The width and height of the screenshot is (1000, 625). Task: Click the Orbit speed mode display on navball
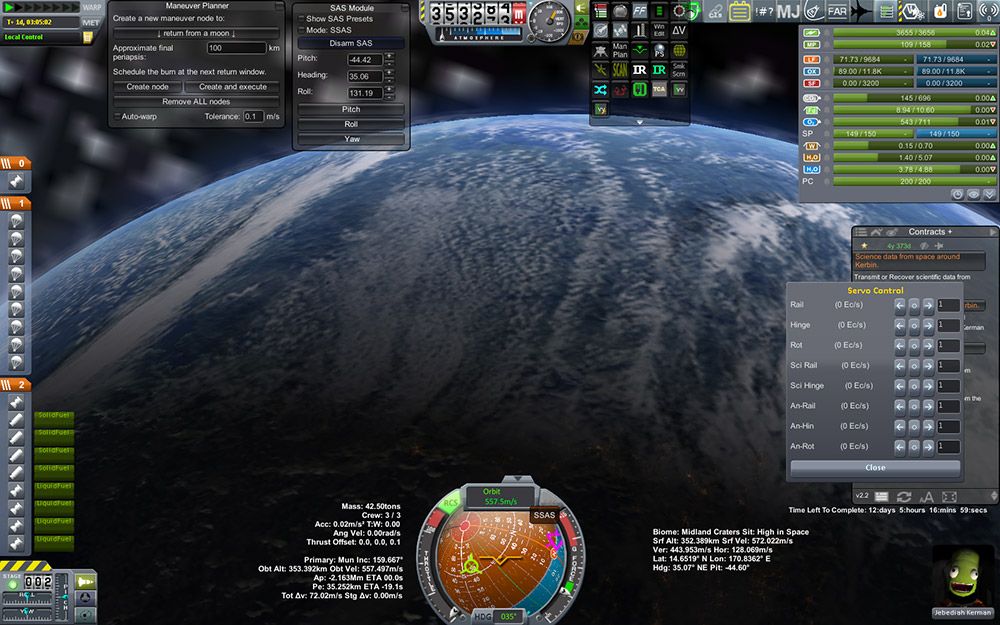pyautogui.click(x=499, y=496)
